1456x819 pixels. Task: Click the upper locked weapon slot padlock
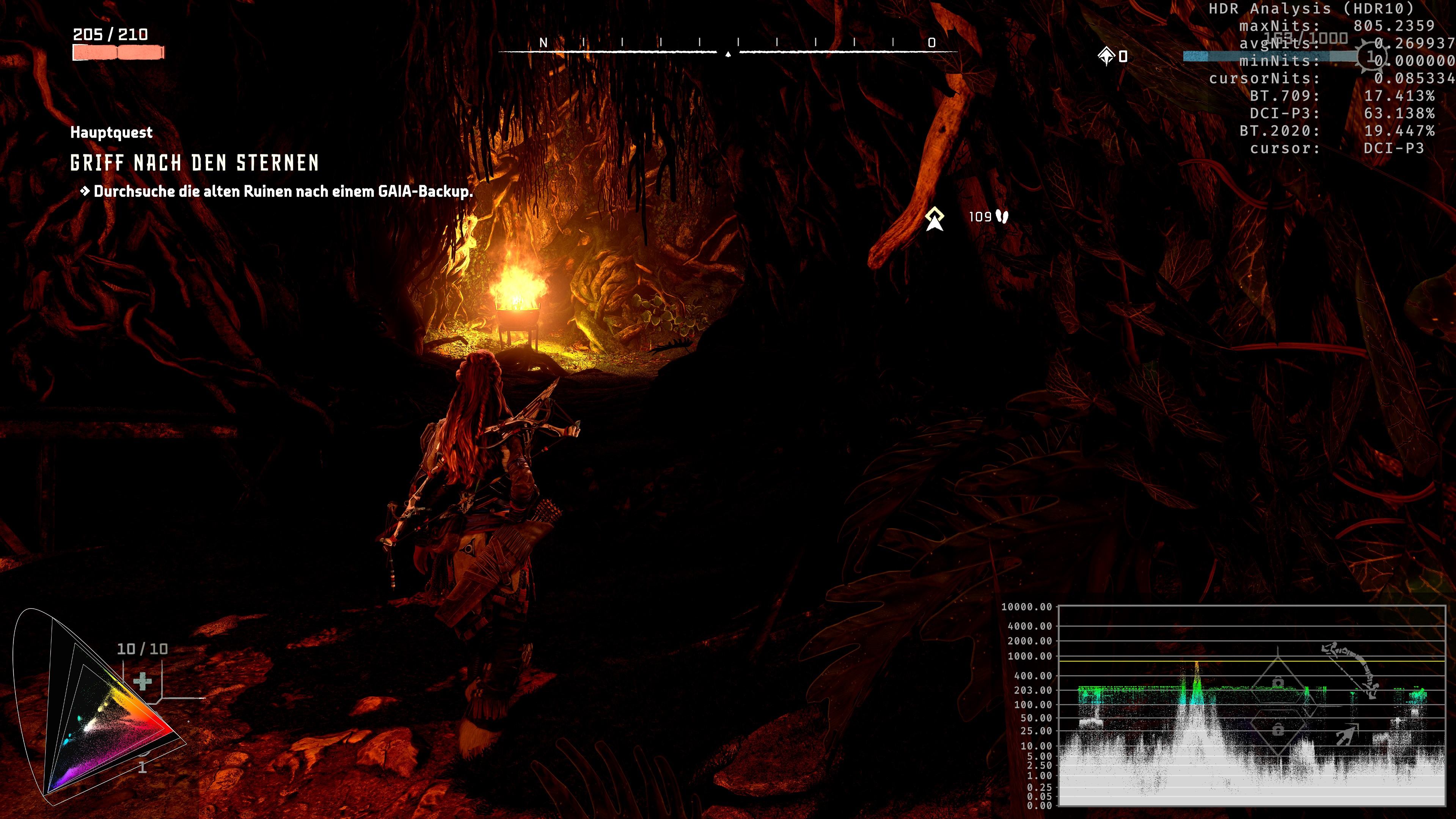point(1278,683)
